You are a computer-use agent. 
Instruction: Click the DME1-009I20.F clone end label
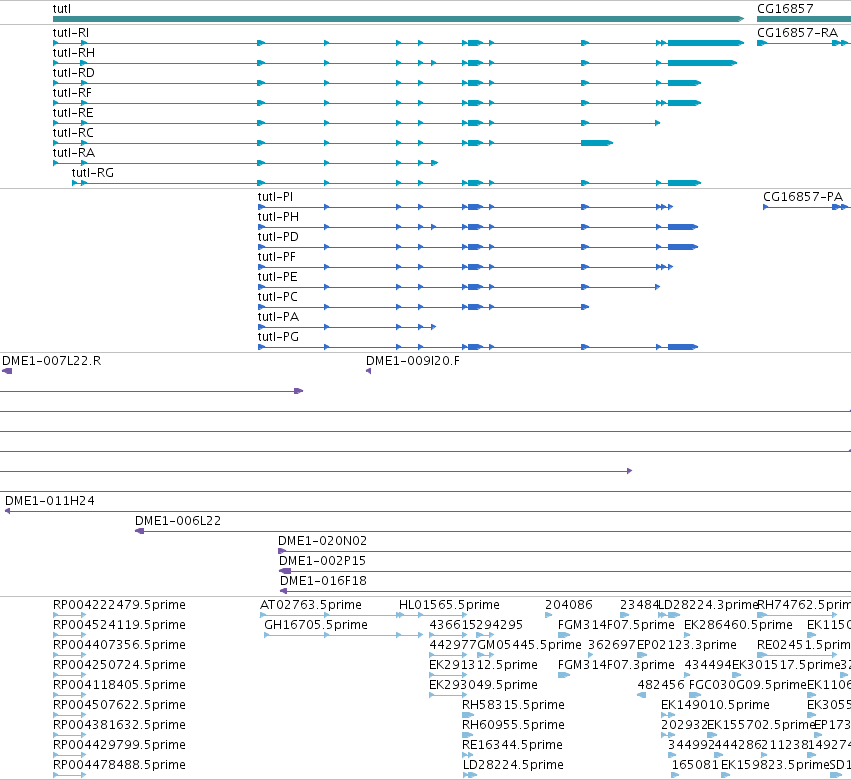[x=412, y=361]
